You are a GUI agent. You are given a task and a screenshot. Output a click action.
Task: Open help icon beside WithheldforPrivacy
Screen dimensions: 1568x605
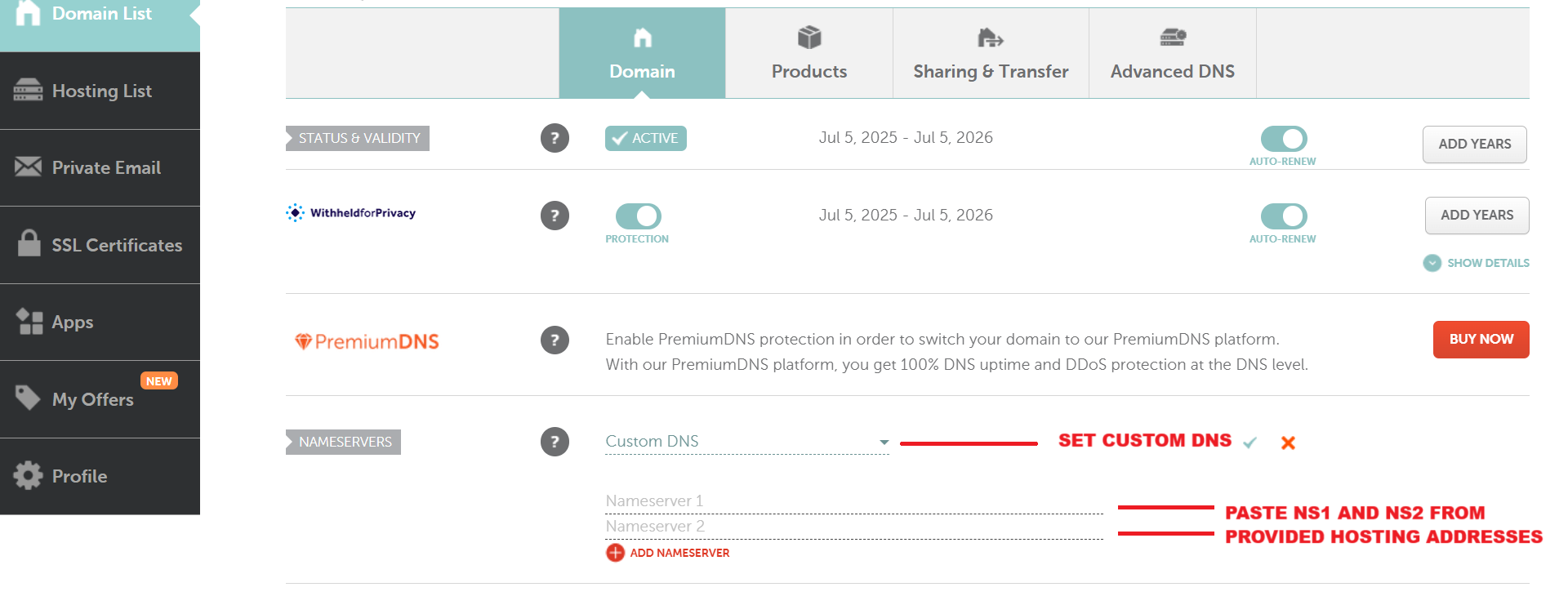point(555,216)
